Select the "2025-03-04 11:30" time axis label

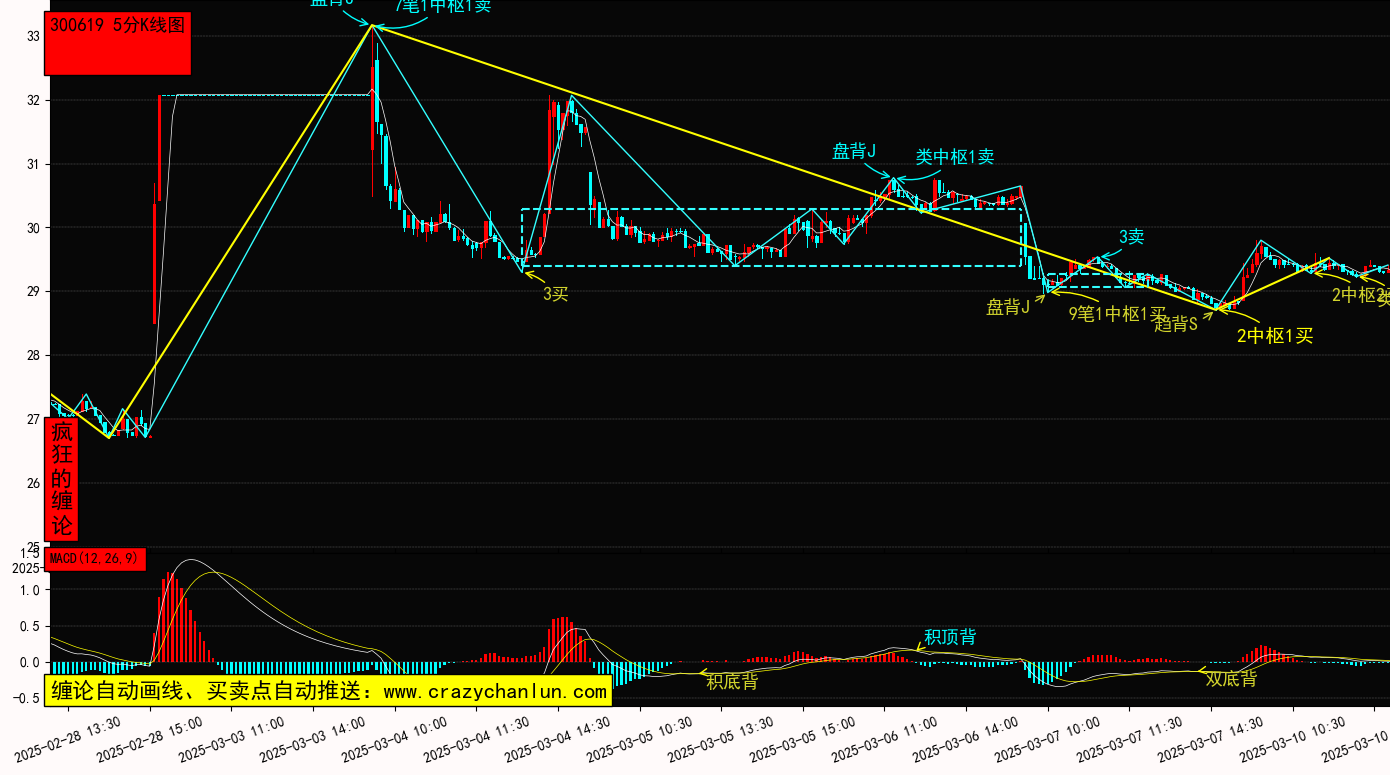tap(477, 739)
